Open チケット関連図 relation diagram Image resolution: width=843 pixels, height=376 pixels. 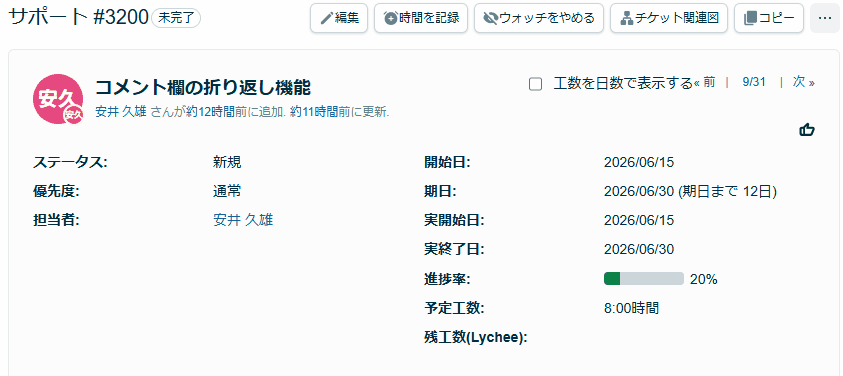click(669, 18)
